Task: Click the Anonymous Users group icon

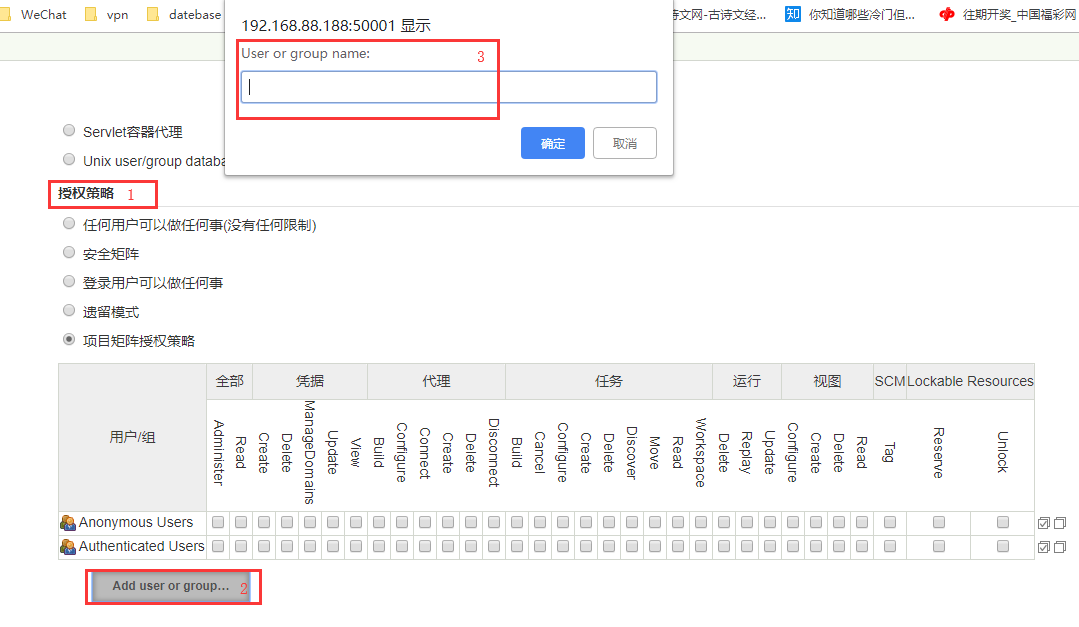Action: (x=68, y=521)
